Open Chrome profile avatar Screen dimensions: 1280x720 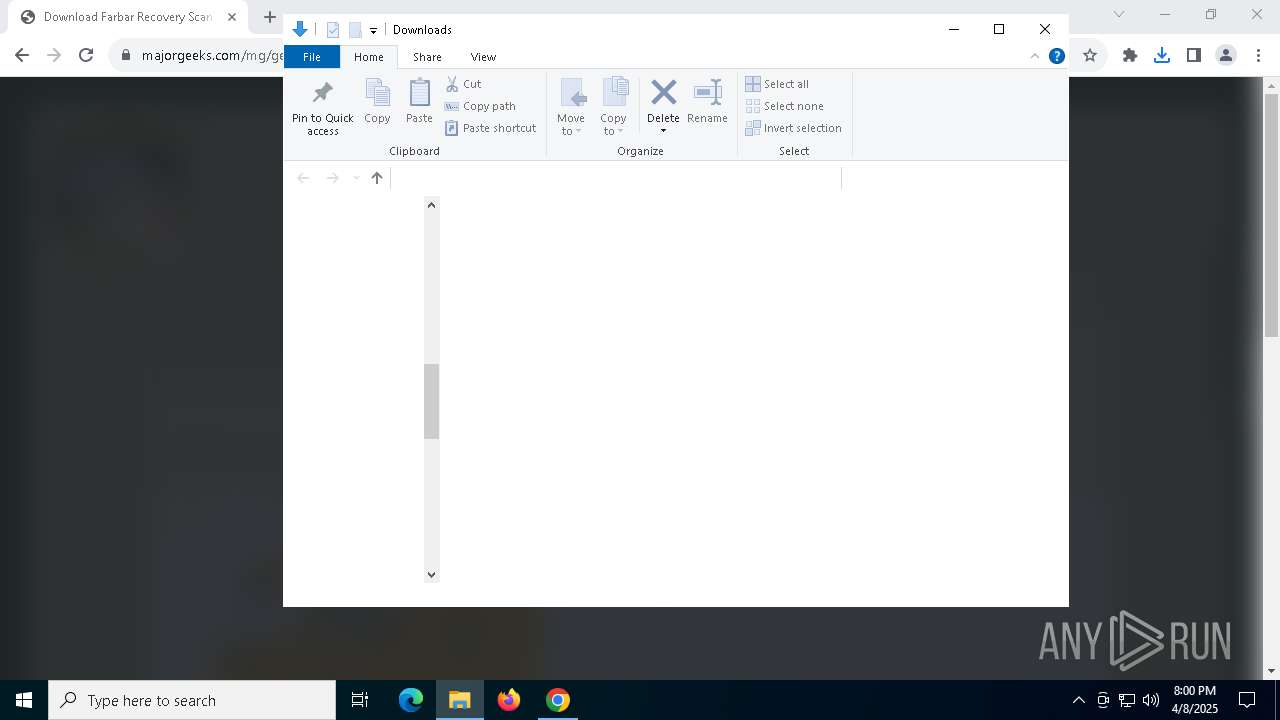point(1226,56)
